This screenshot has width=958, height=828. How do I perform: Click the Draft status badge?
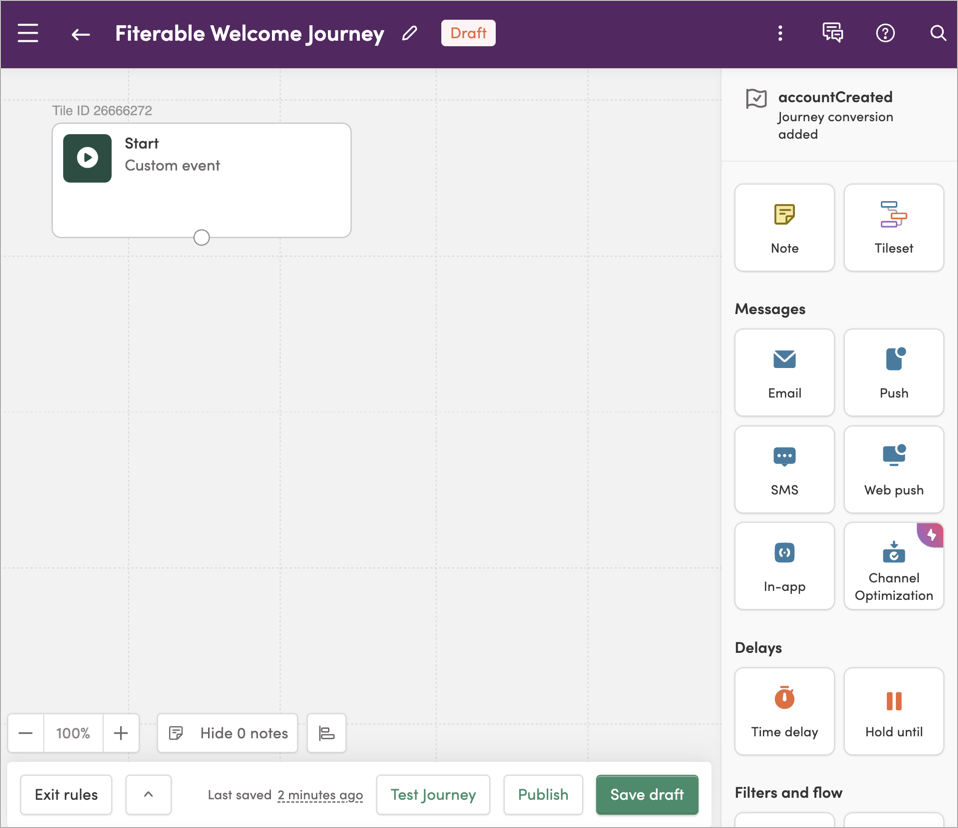coord(469,33)
